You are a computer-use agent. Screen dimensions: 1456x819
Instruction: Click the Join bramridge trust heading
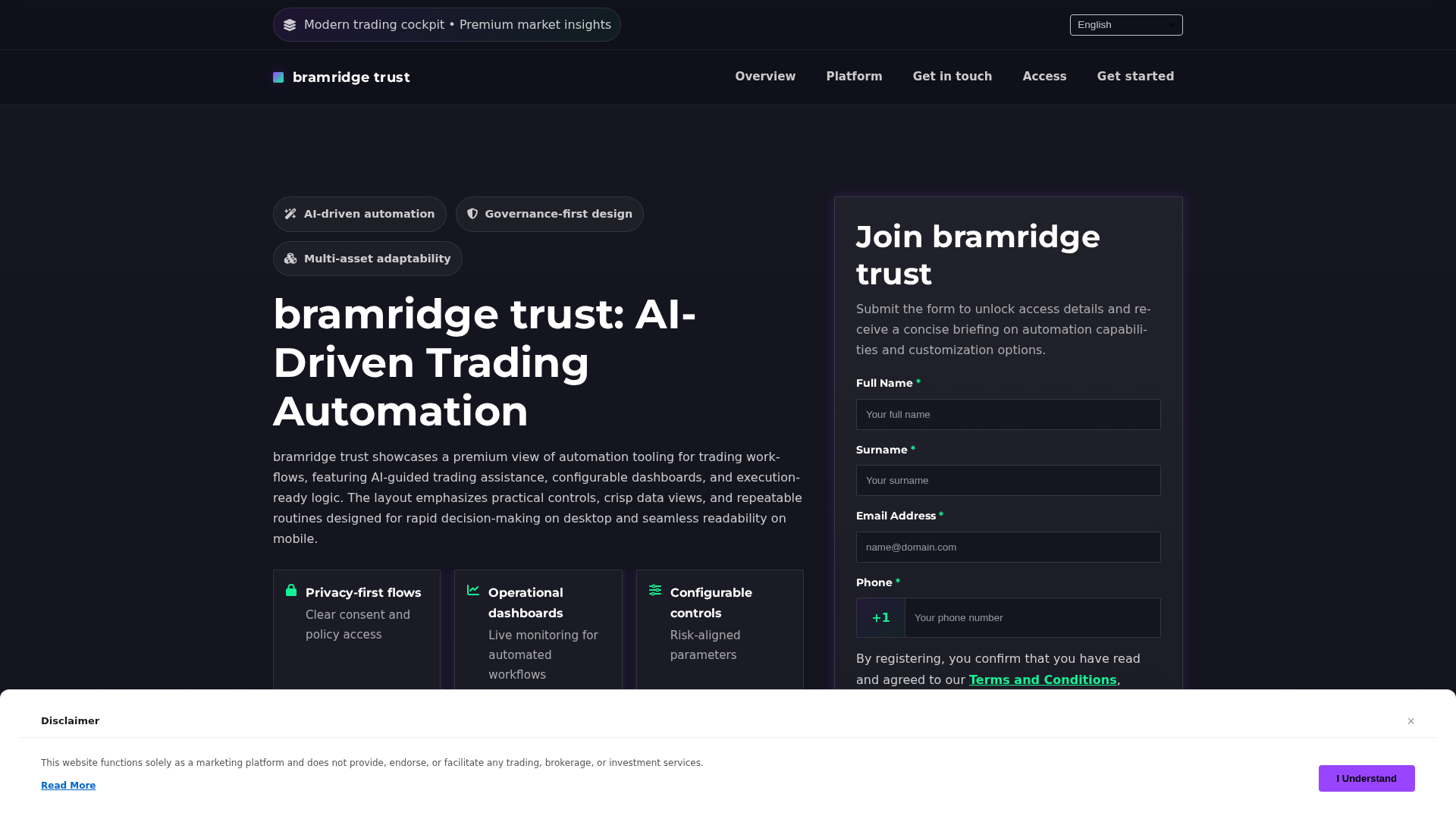point(978,256)
